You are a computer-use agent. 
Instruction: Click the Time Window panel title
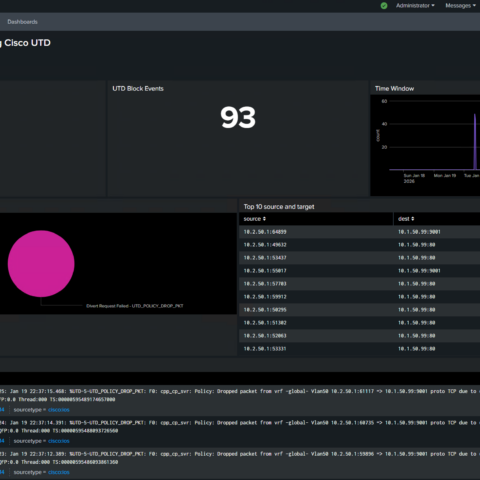[394, 89]
